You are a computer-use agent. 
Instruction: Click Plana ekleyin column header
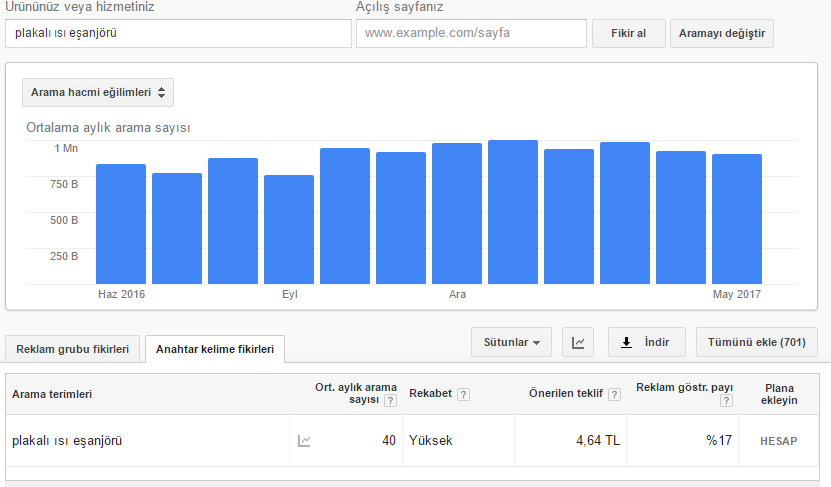point(779,394)
